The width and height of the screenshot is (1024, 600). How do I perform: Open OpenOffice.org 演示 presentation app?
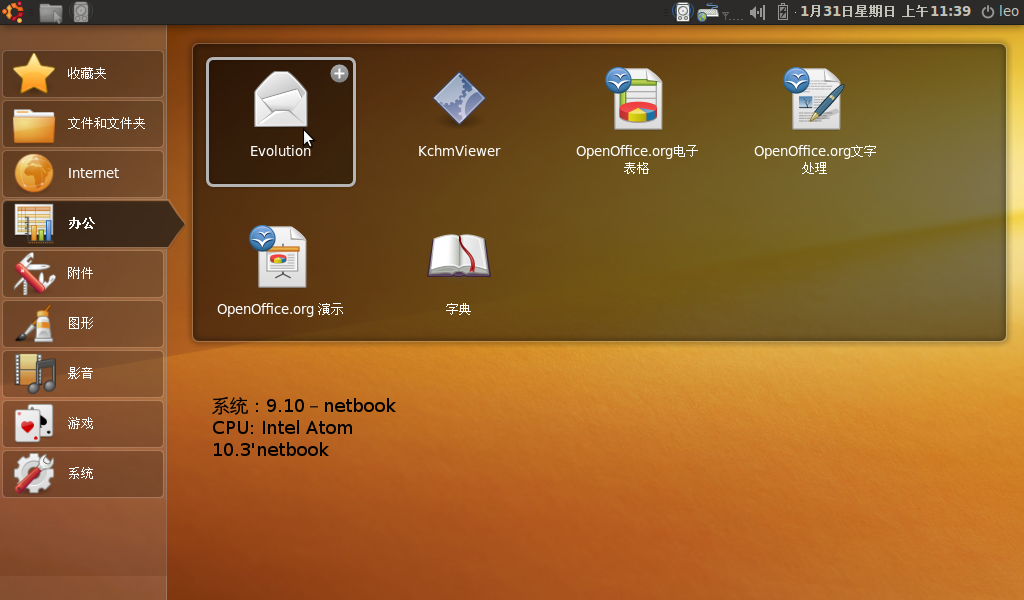281,271
